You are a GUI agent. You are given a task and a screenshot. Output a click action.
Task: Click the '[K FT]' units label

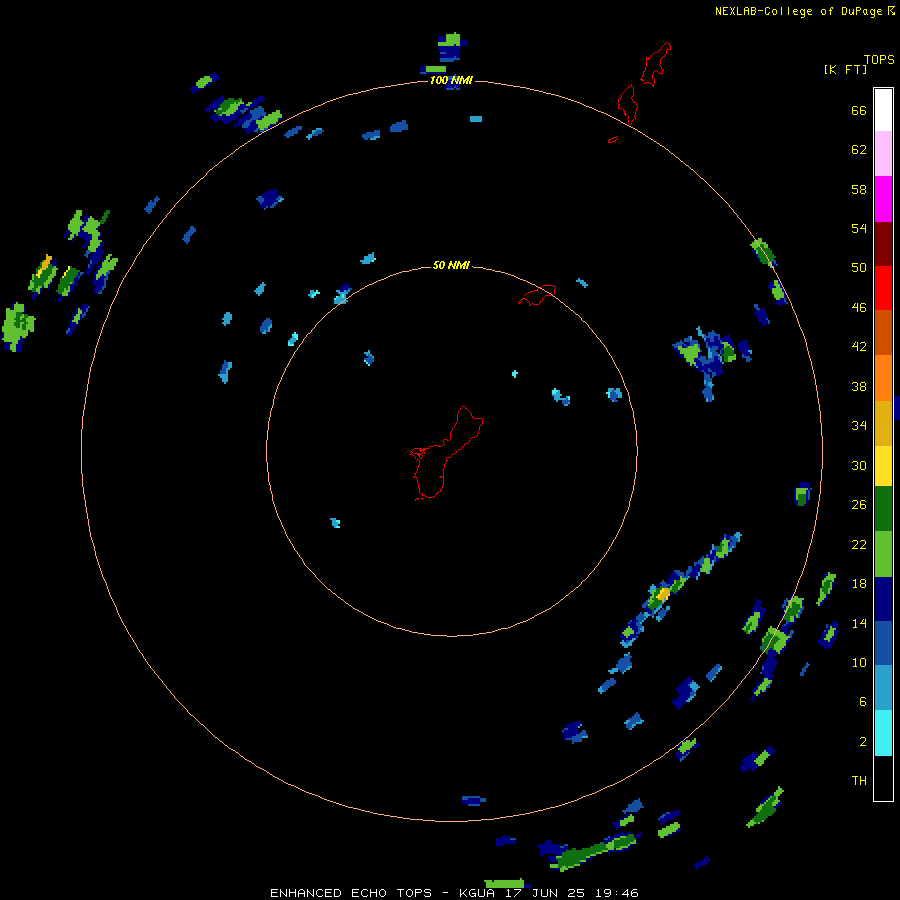845,69
